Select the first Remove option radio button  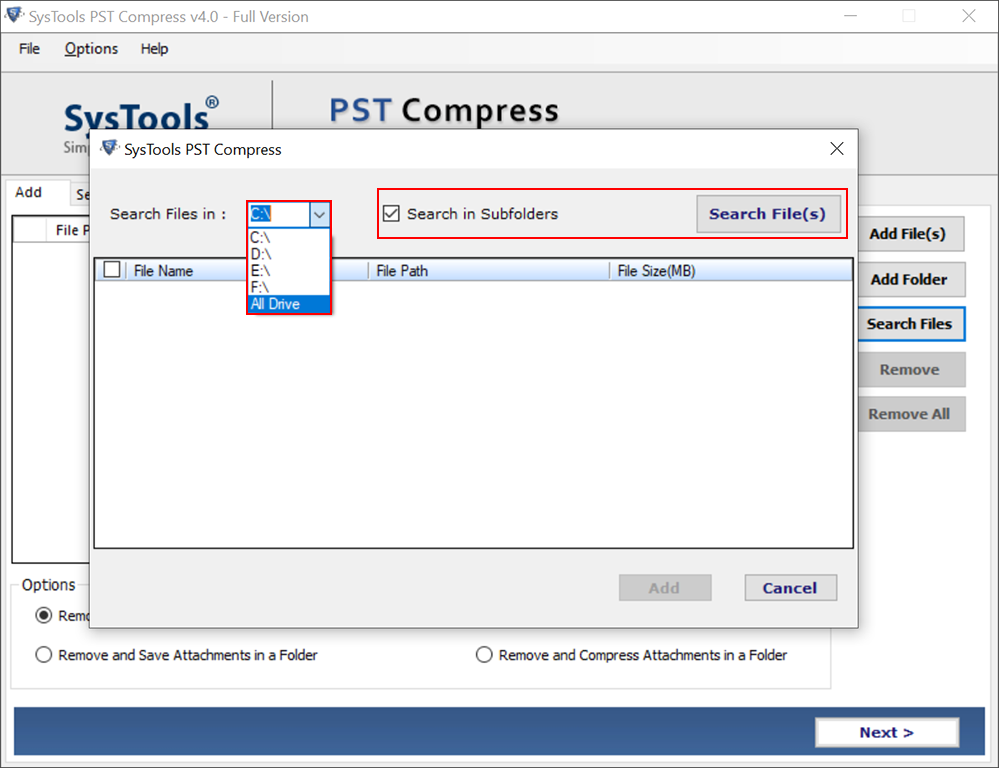tap(43, 616)
